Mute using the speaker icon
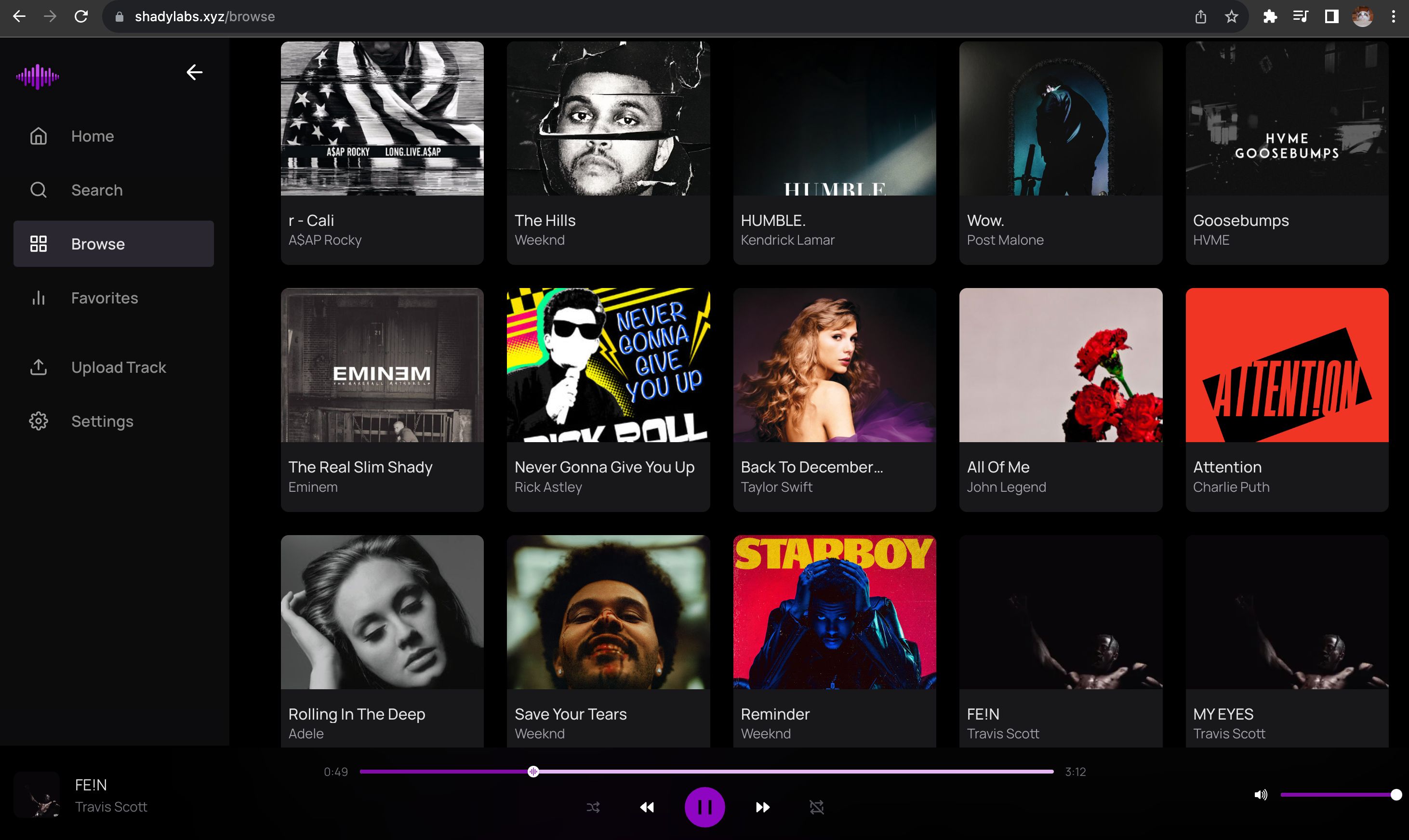Image resolution: width=1409 pixels, height=840 pixels. tap(1260, 795)
